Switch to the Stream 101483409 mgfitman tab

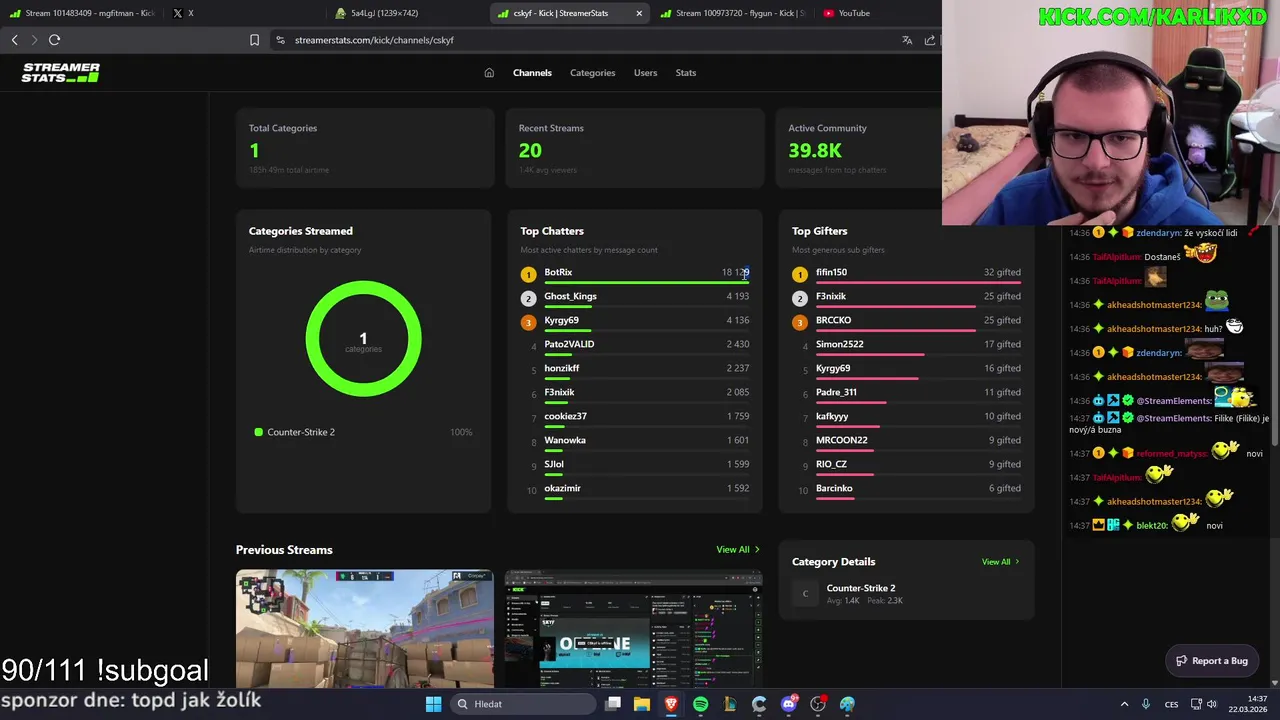[82, 13]
